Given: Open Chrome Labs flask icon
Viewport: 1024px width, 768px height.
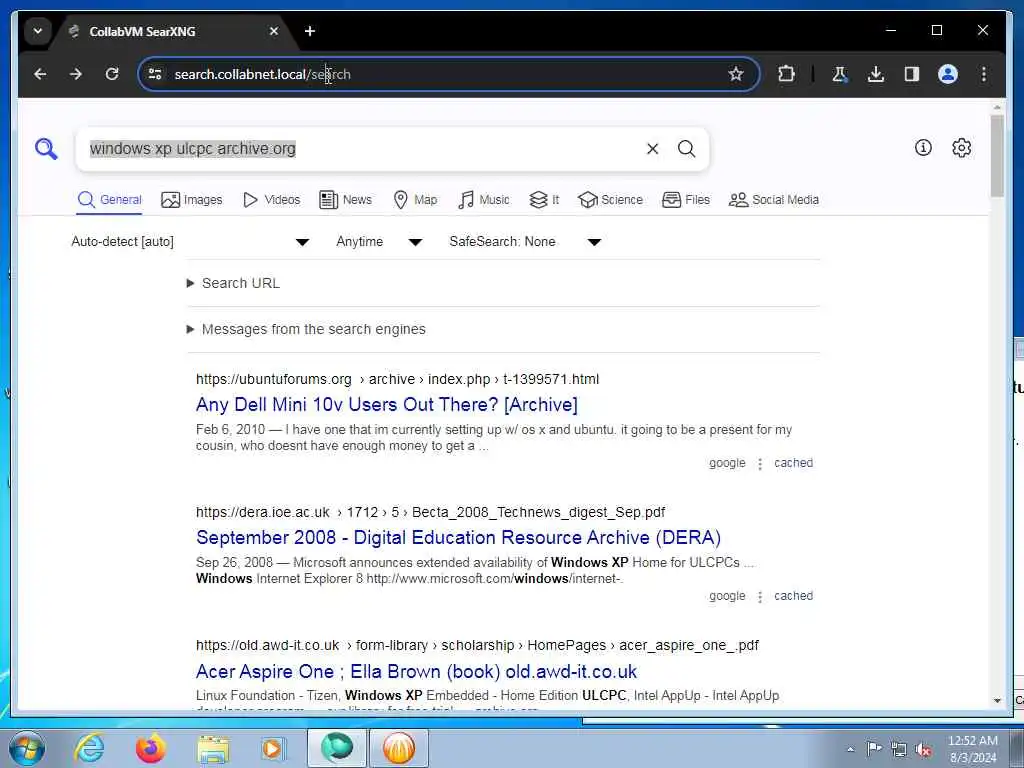Looking at the screenshot, I should tap(840, 74).
